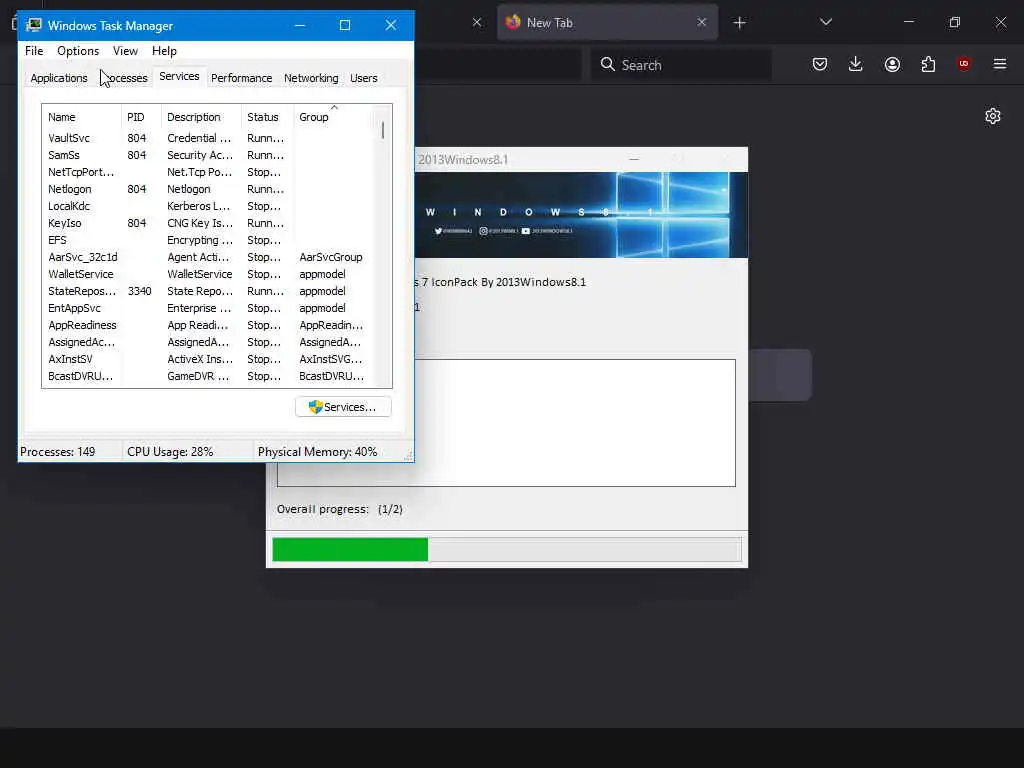The width and height of the screenshot is (1024, 768).
Task: Switch to Services tab
Action: click(179, 76)
